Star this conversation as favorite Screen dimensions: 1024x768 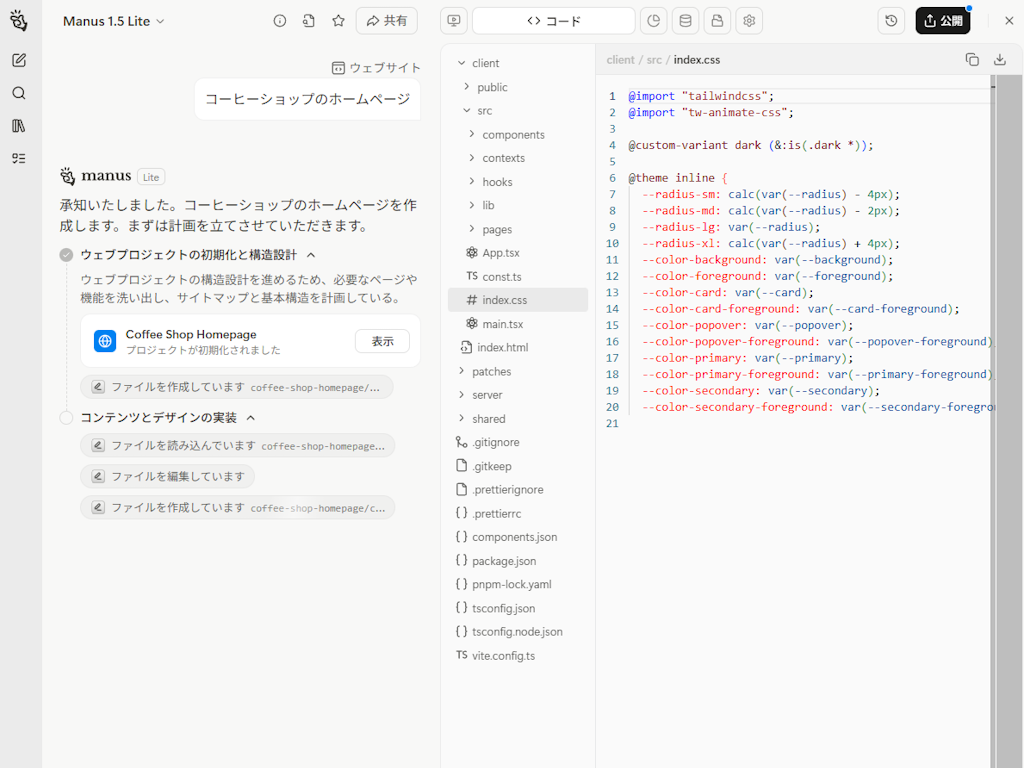coord(338,19)
